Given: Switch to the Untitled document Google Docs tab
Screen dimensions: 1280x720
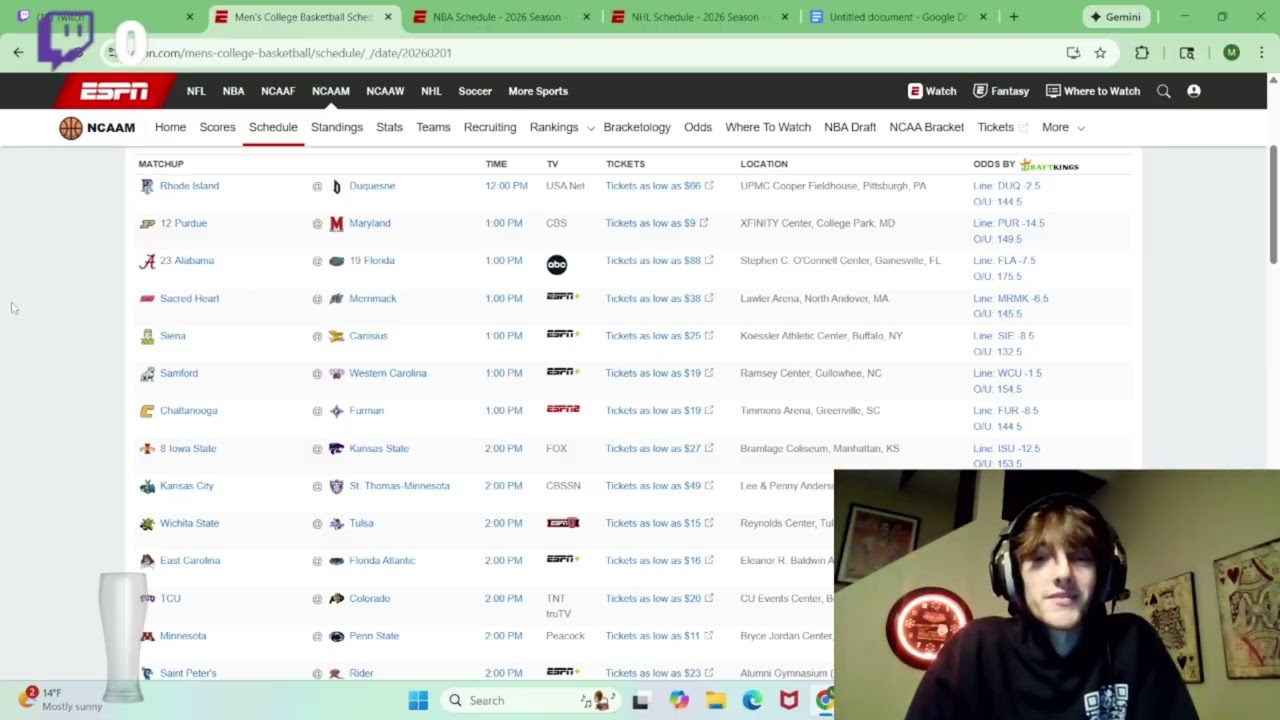Looking at the screenshot, I should pos(897,17).
